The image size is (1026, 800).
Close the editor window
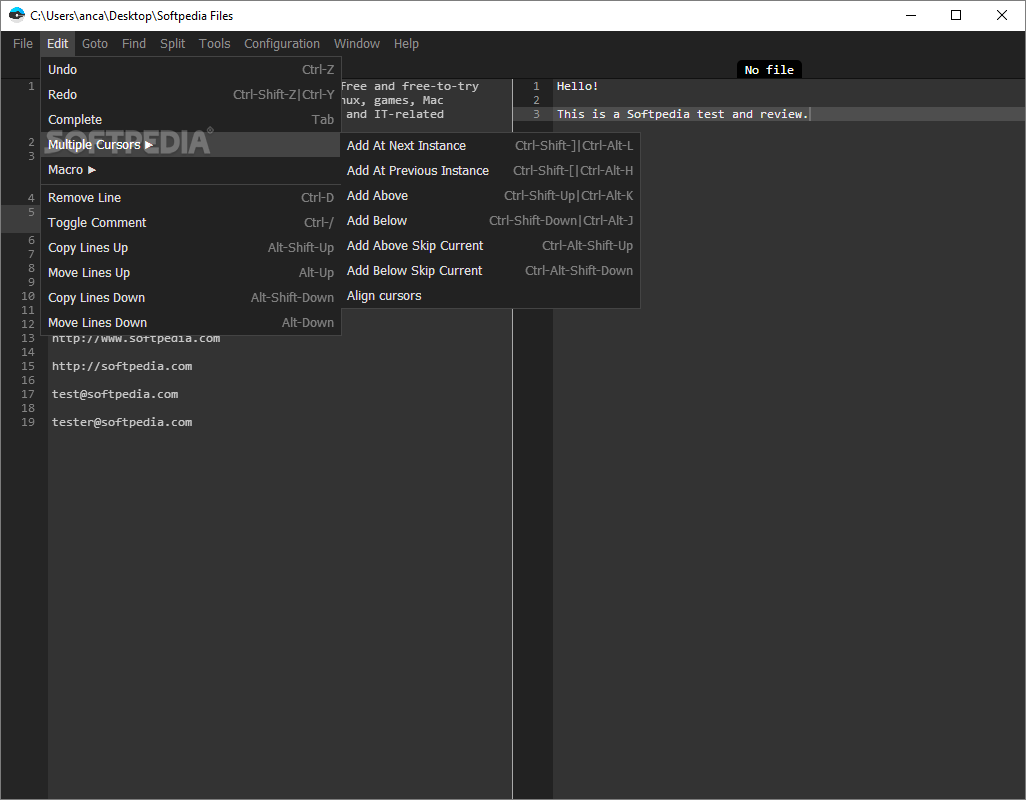click(1002, 15)
